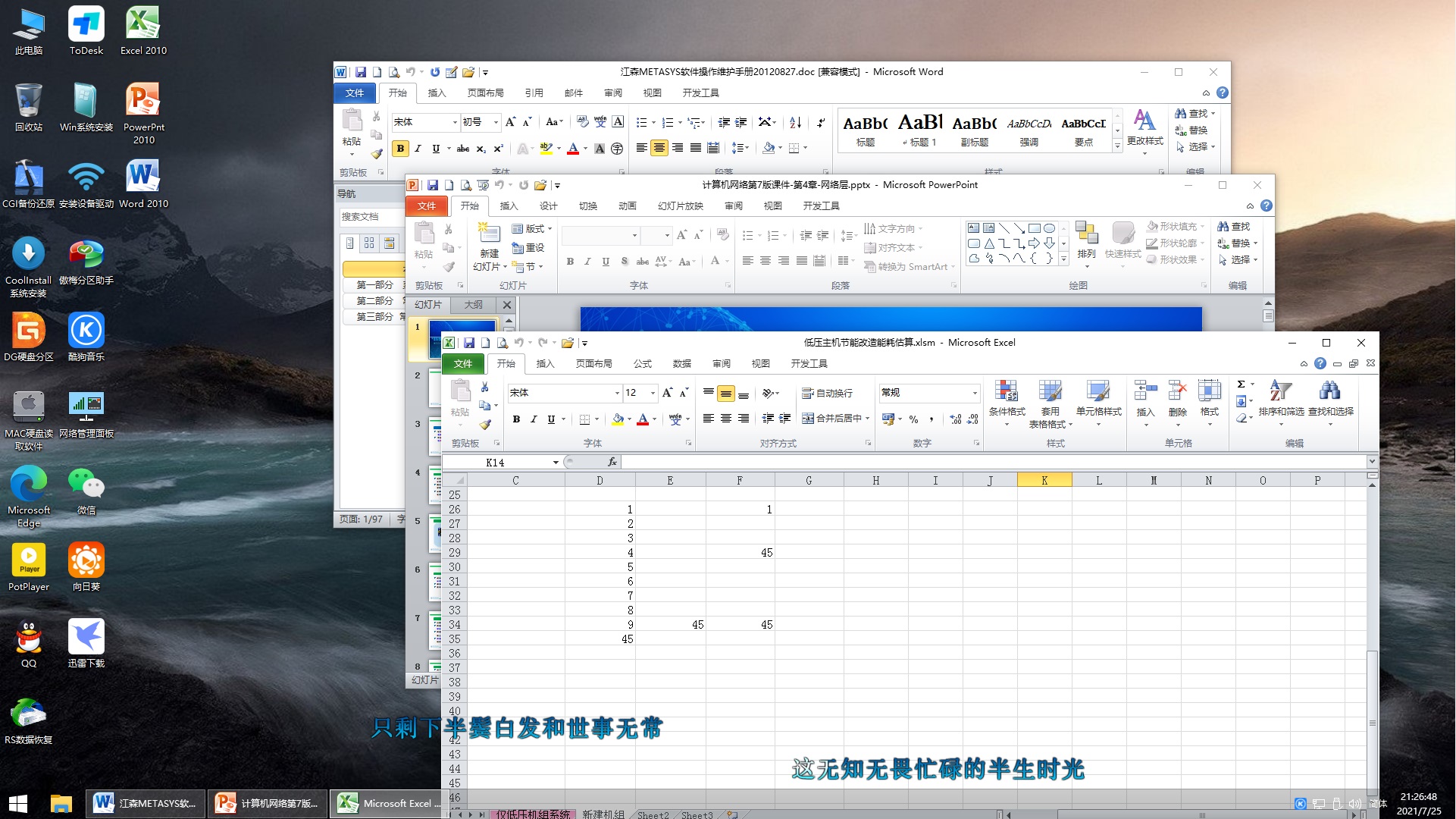Open Word font size dropdown 初号
The height and width of the screenshot is (819, 1456).
496,122
